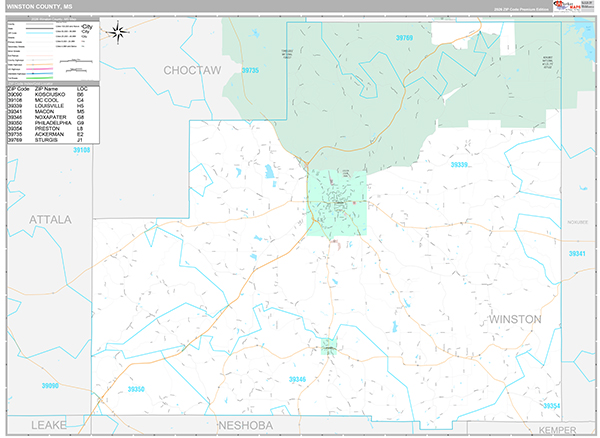Click the 39346 ZIP label on the map

(x=297, y=379)
